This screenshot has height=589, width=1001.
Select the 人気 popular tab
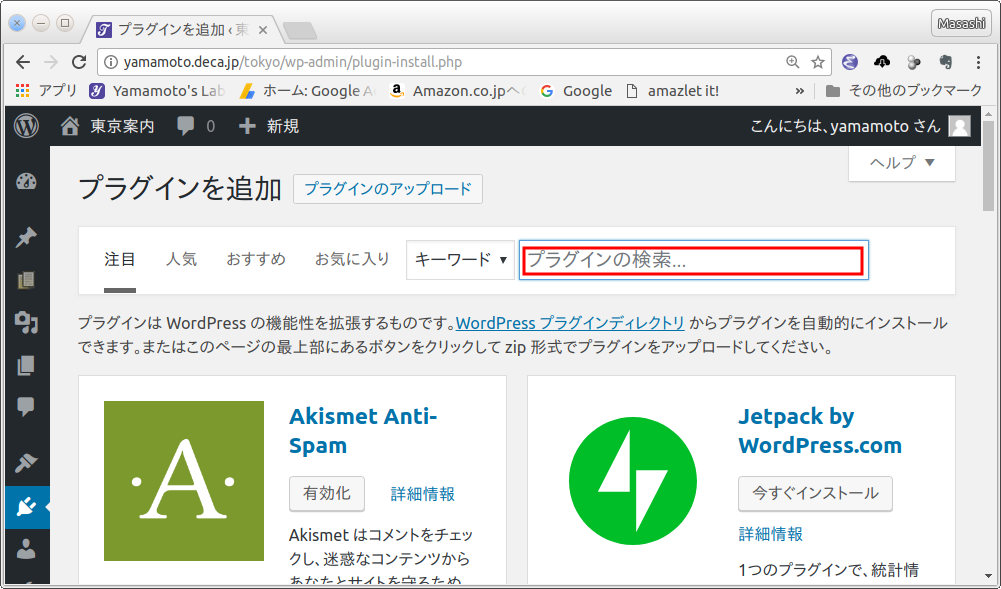point(181,259)
